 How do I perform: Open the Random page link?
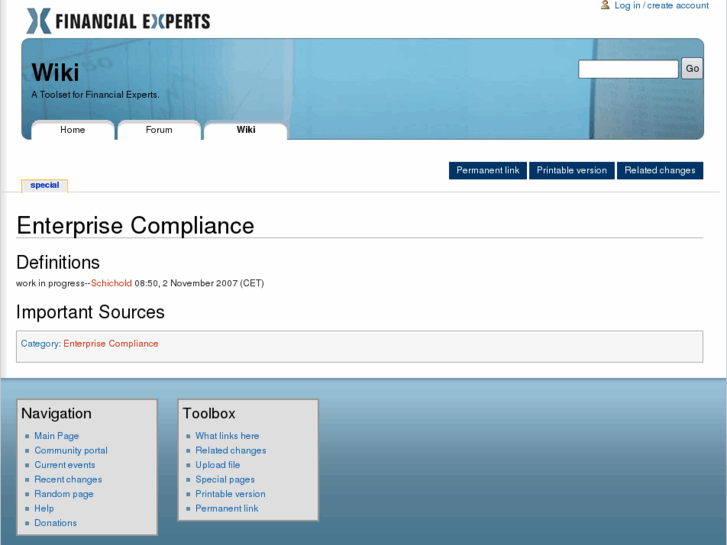64,494
